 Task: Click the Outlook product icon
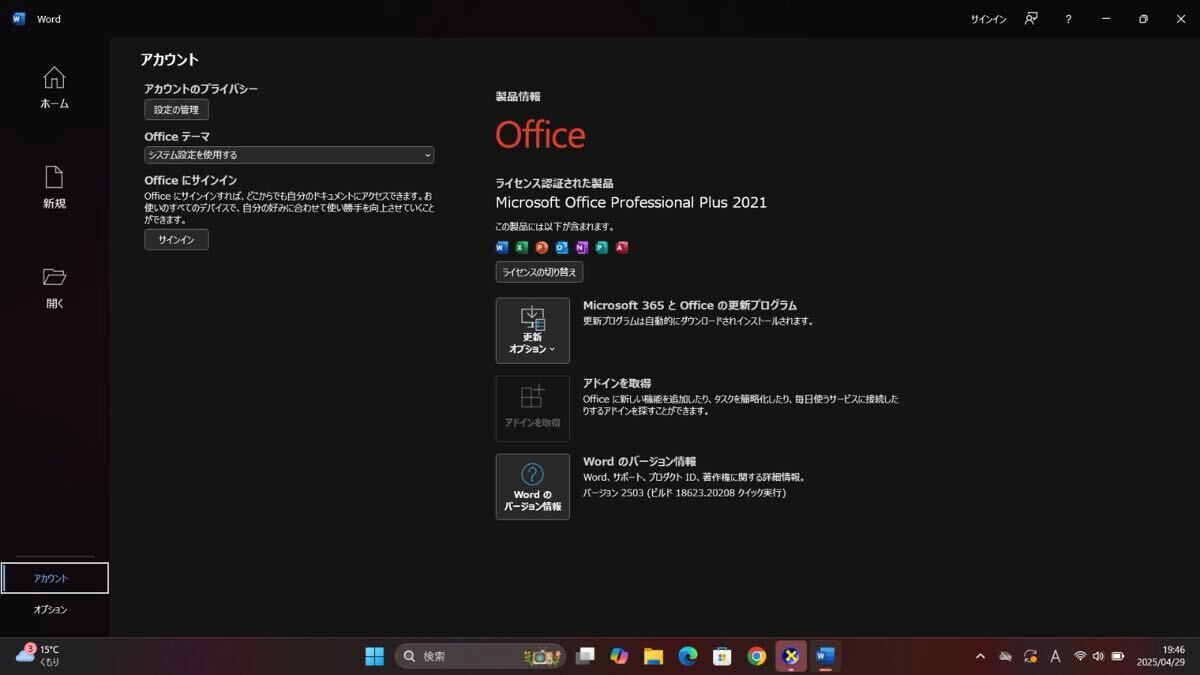[x=562, y=247]
